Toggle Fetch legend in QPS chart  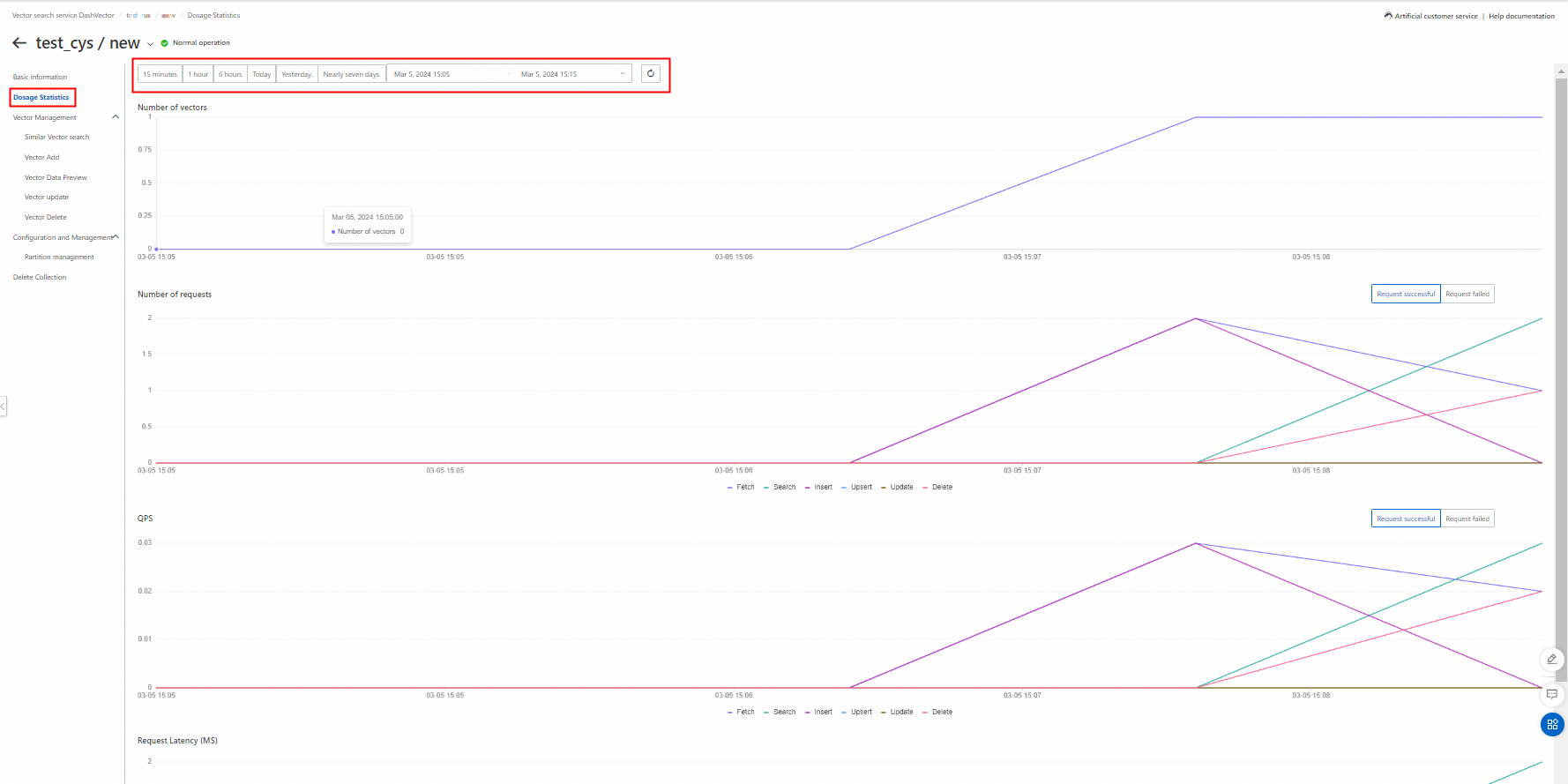click(x=741, y=712)
